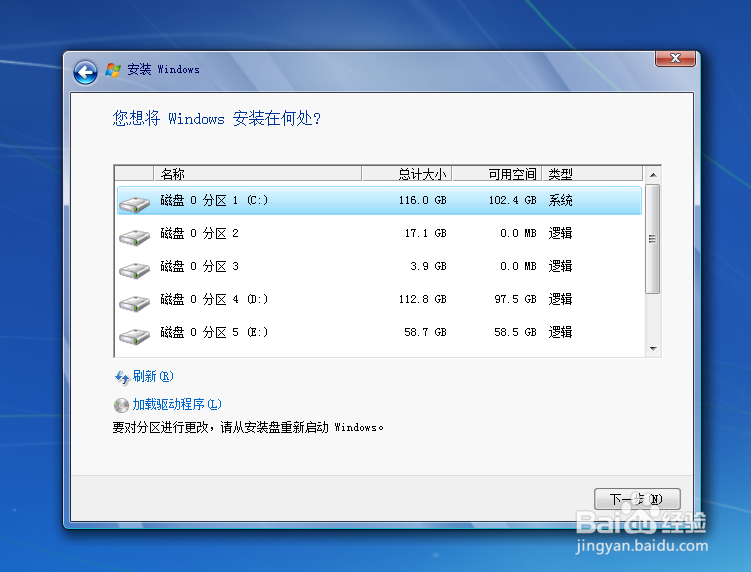Click 0.0 MB free space for 分区 3
751x572 pixels.
(518, 266)
